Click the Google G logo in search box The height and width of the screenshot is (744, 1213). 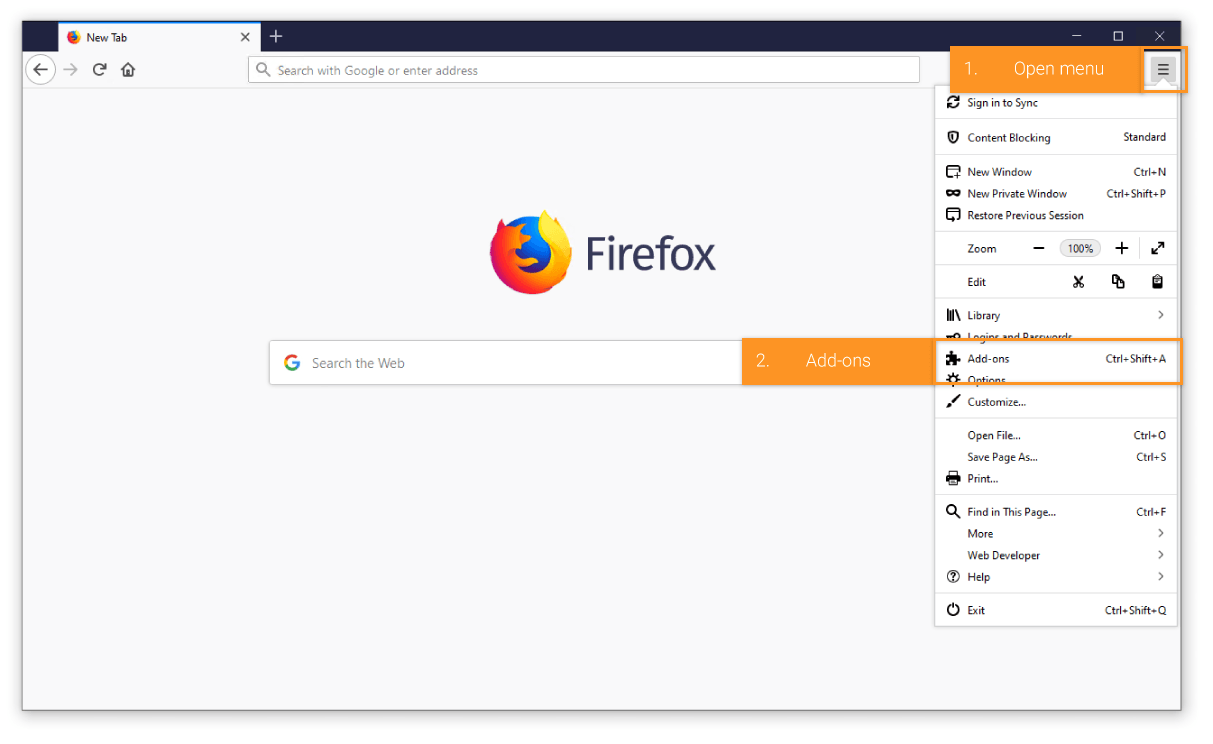pyautogui.click(x=292, y=362)
